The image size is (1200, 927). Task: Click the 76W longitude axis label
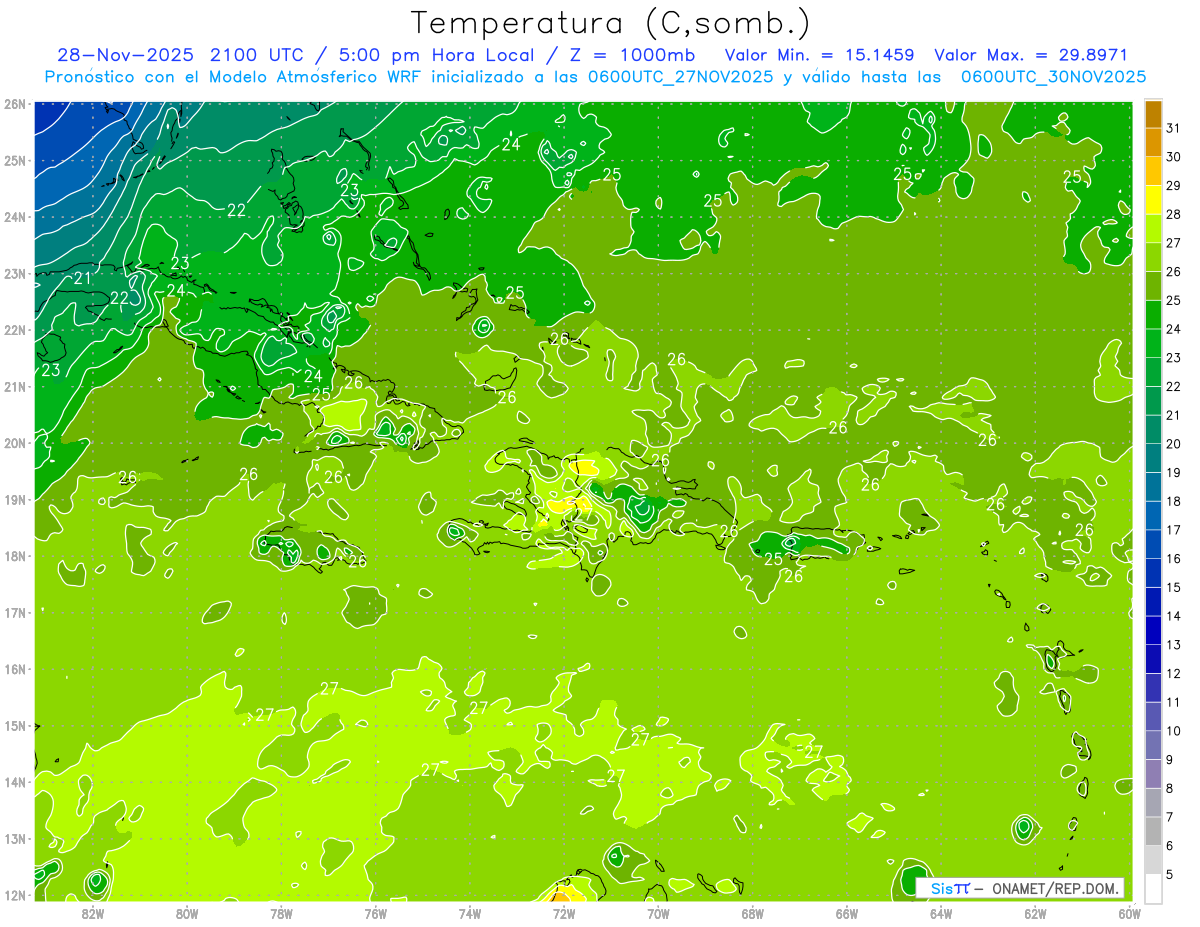tap(376, 914)
